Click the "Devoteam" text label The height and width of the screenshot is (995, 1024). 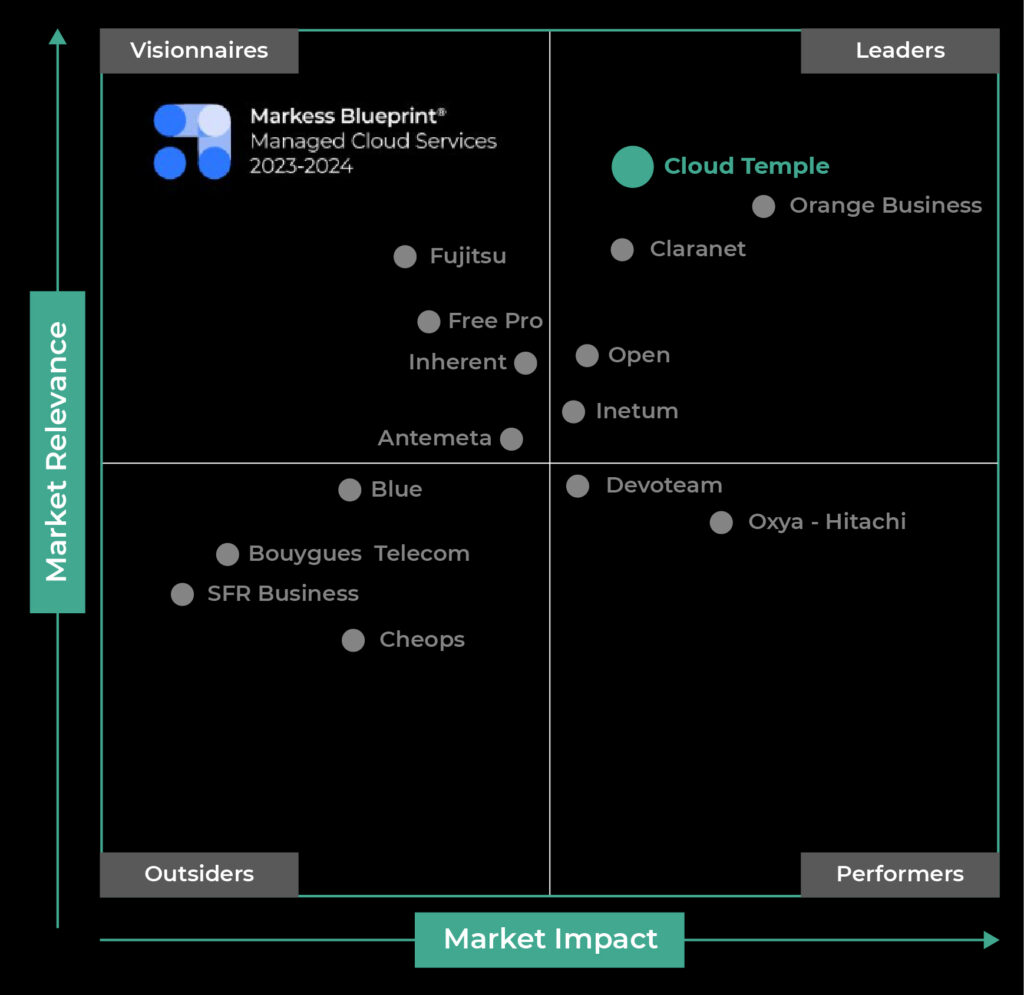[664, 486]
